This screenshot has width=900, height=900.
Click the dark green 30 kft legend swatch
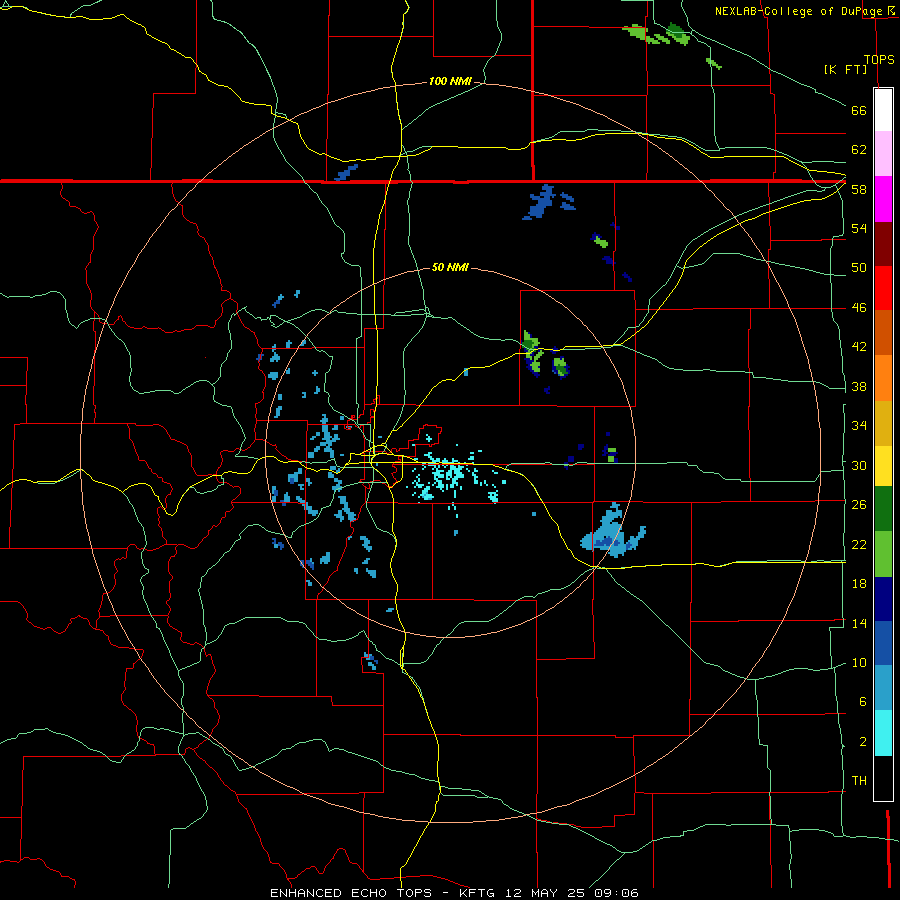pos(883,509)
